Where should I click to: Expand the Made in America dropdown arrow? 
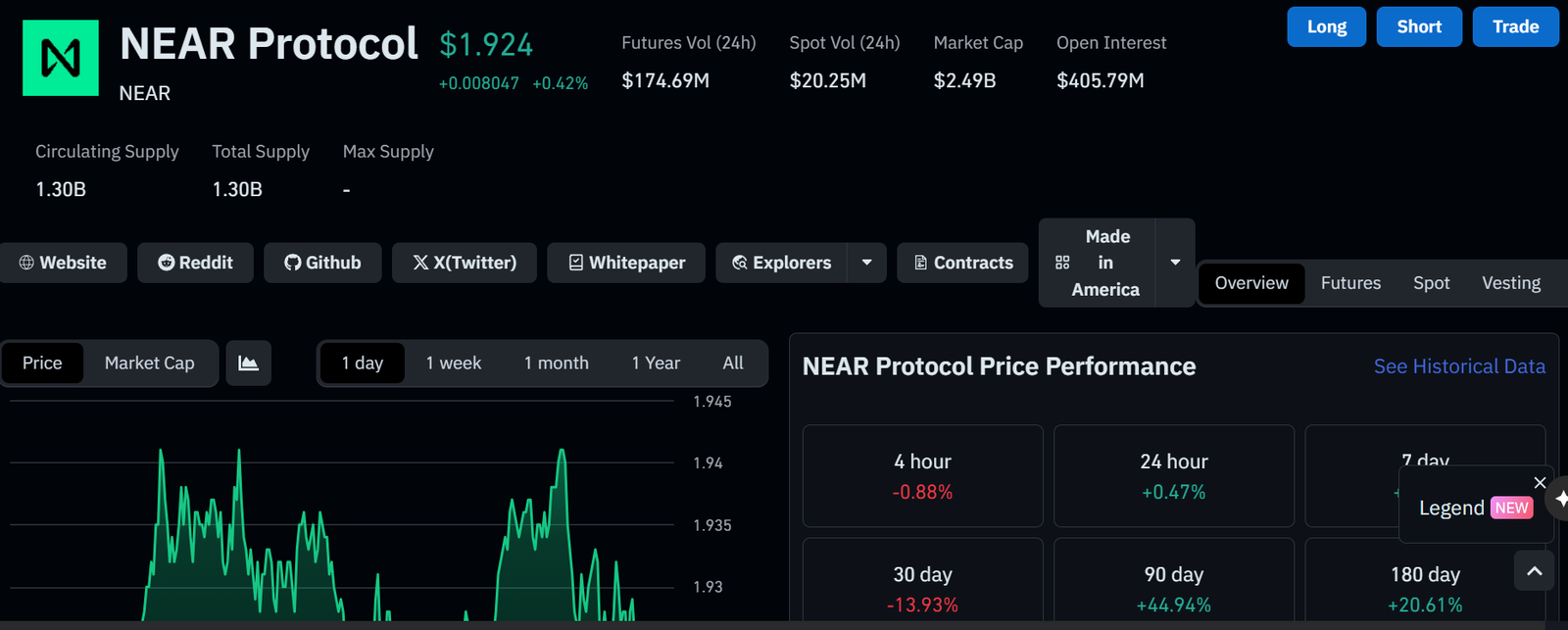tap(1175, 263)
